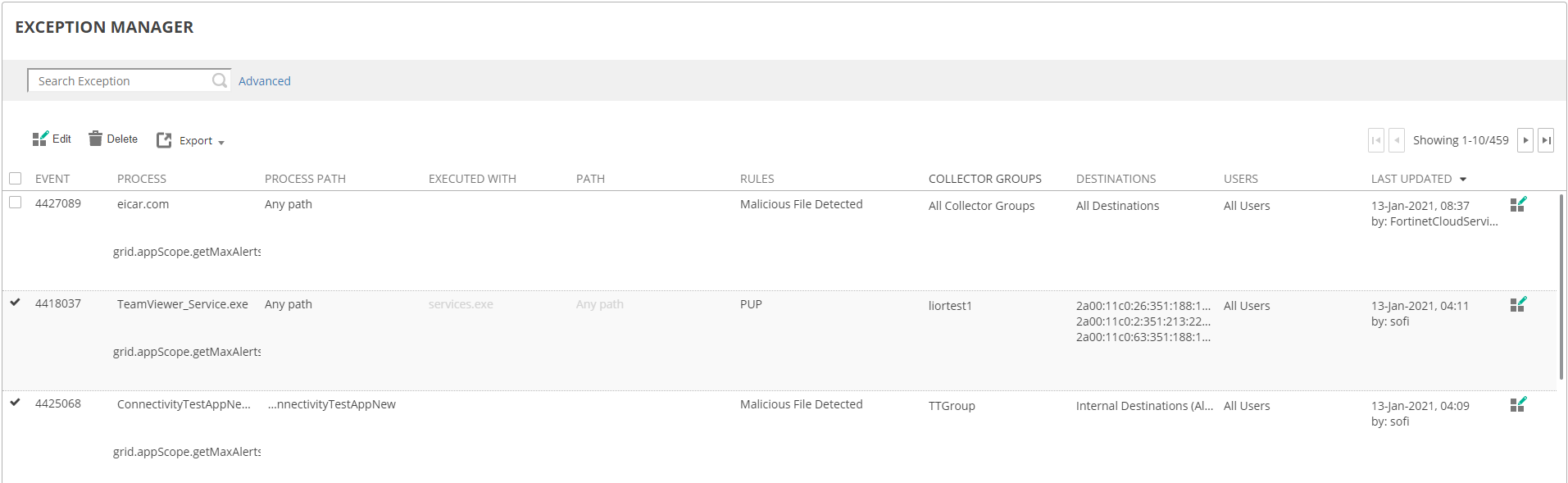Uncheck the TeamViewer_Service.exe row

click(x=16, y=303)
